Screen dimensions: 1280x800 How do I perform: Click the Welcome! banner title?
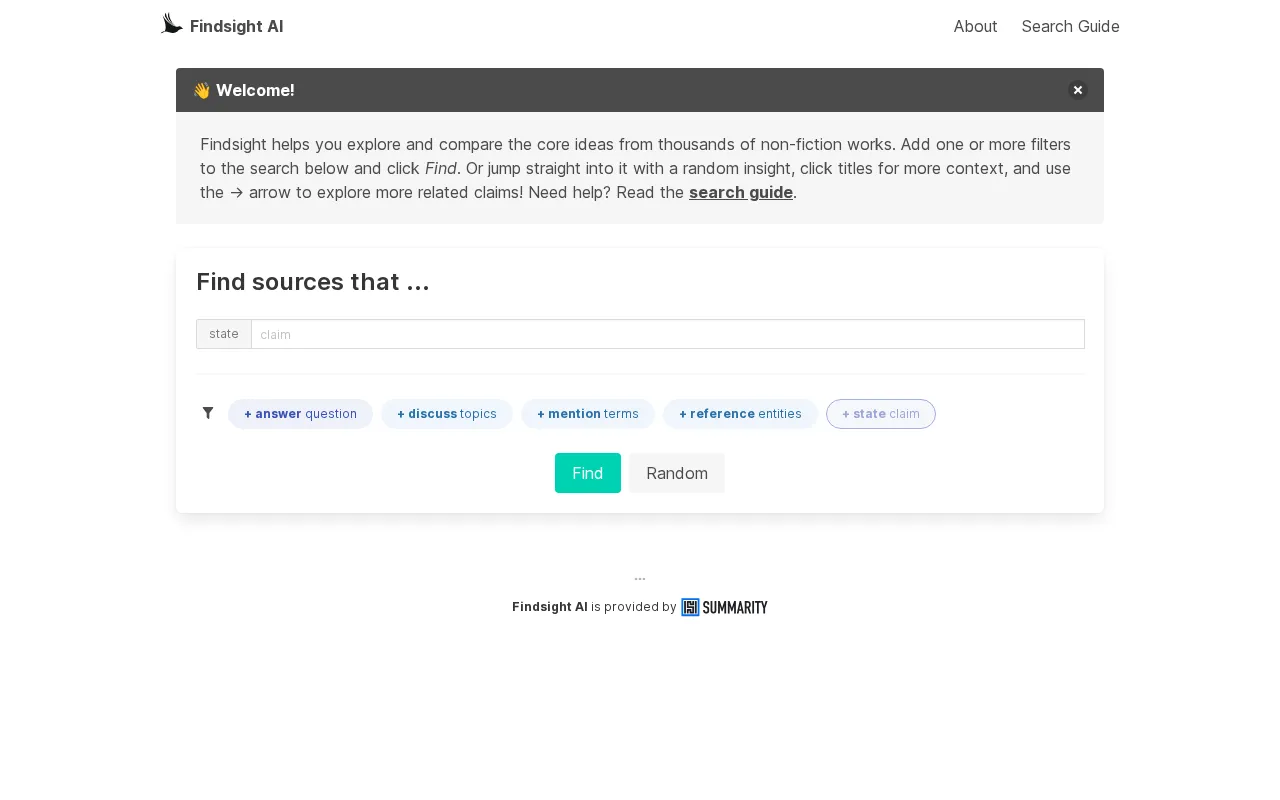tap(244, 90)
